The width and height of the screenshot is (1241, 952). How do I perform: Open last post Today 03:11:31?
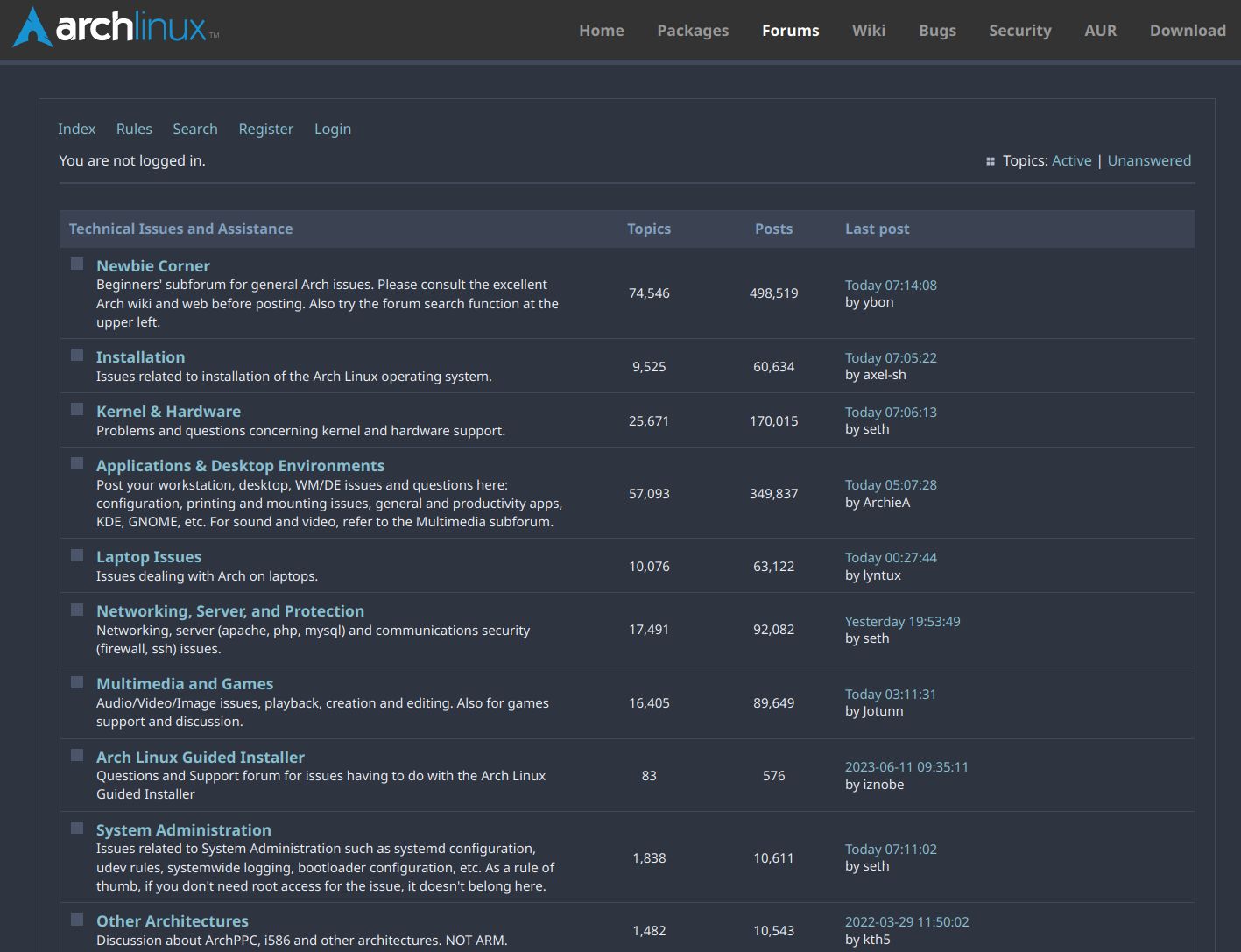[891, 694]
